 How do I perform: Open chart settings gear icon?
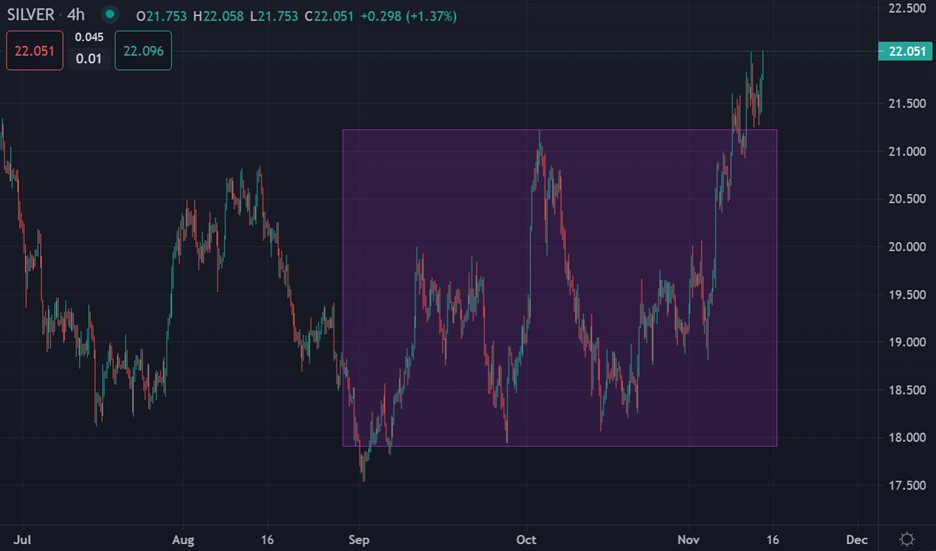[x=907, y=539]
